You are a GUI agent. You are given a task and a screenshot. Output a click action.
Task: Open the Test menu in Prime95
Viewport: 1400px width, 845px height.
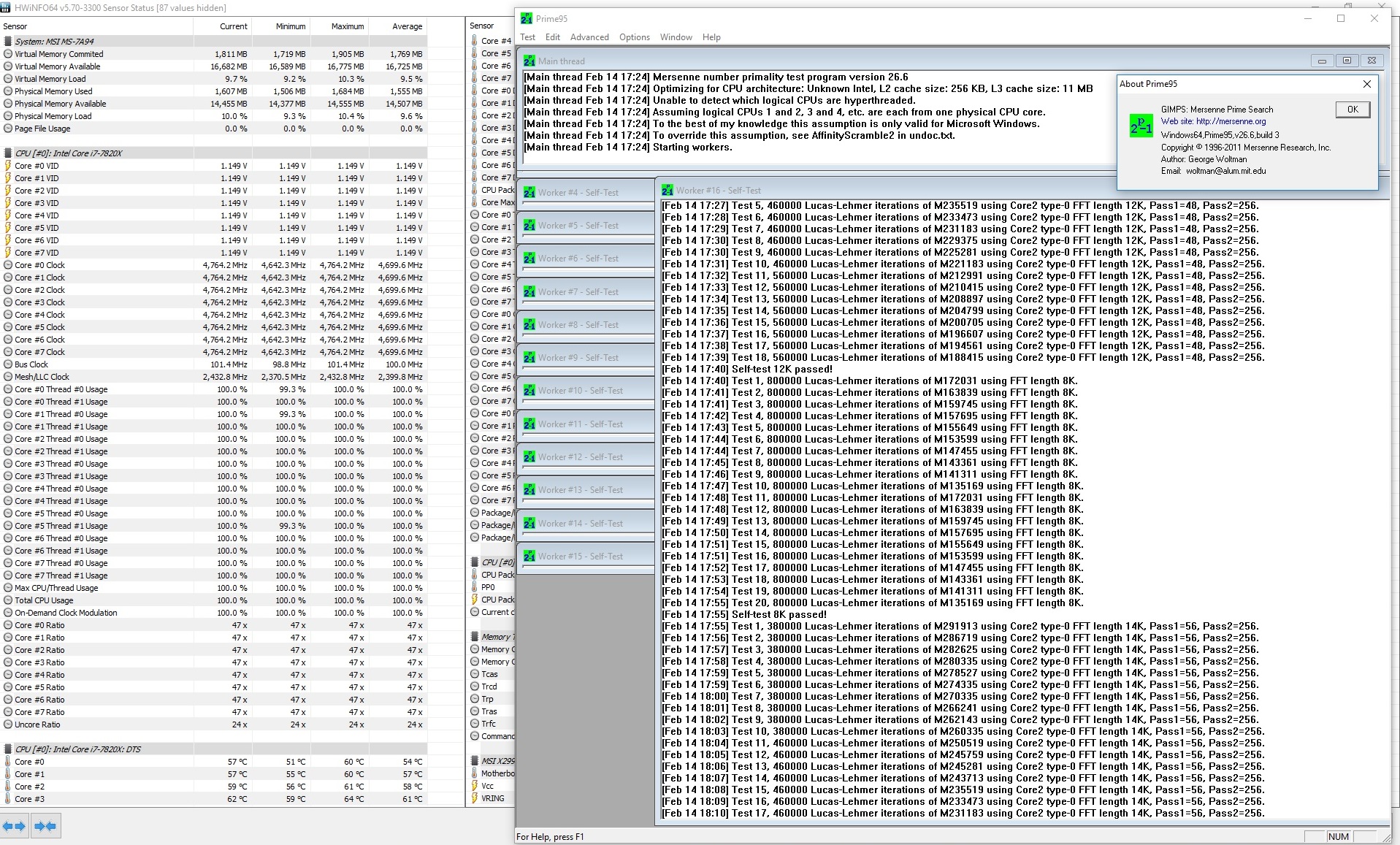pos(527,37)
